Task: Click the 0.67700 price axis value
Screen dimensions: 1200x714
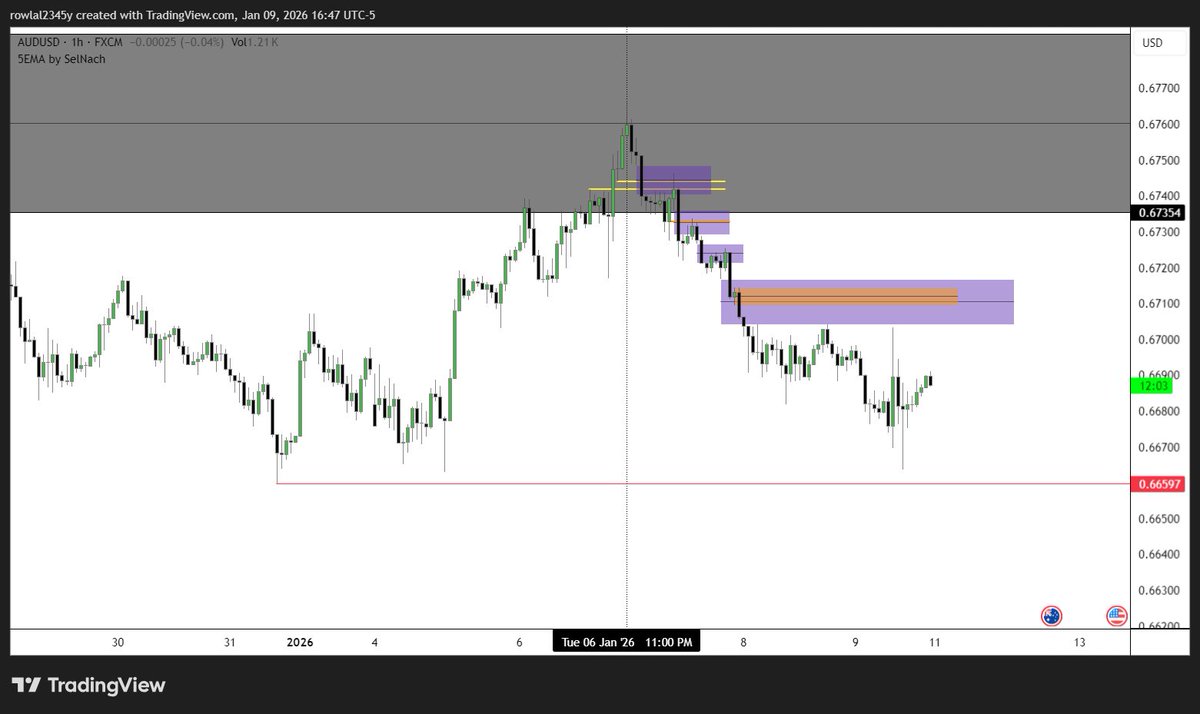Action: pos(1157,89)
